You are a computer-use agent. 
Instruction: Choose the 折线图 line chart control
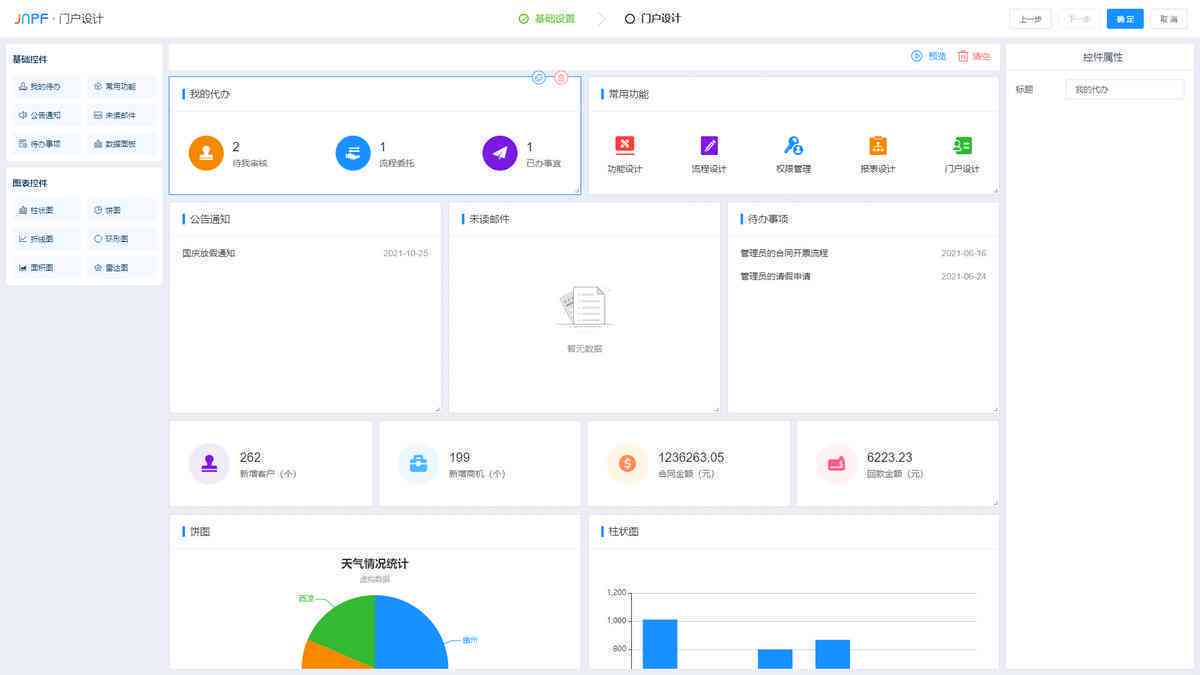(46, 239)
